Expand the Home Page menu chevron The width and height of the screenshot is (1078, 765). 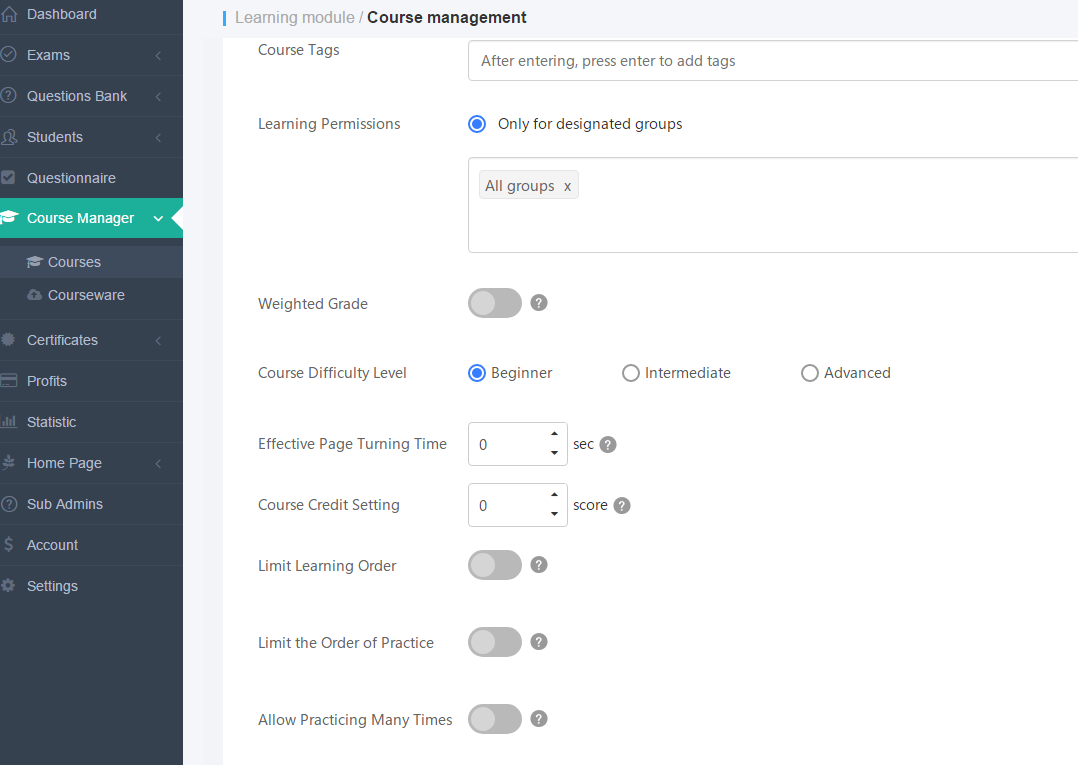point(158,463)
